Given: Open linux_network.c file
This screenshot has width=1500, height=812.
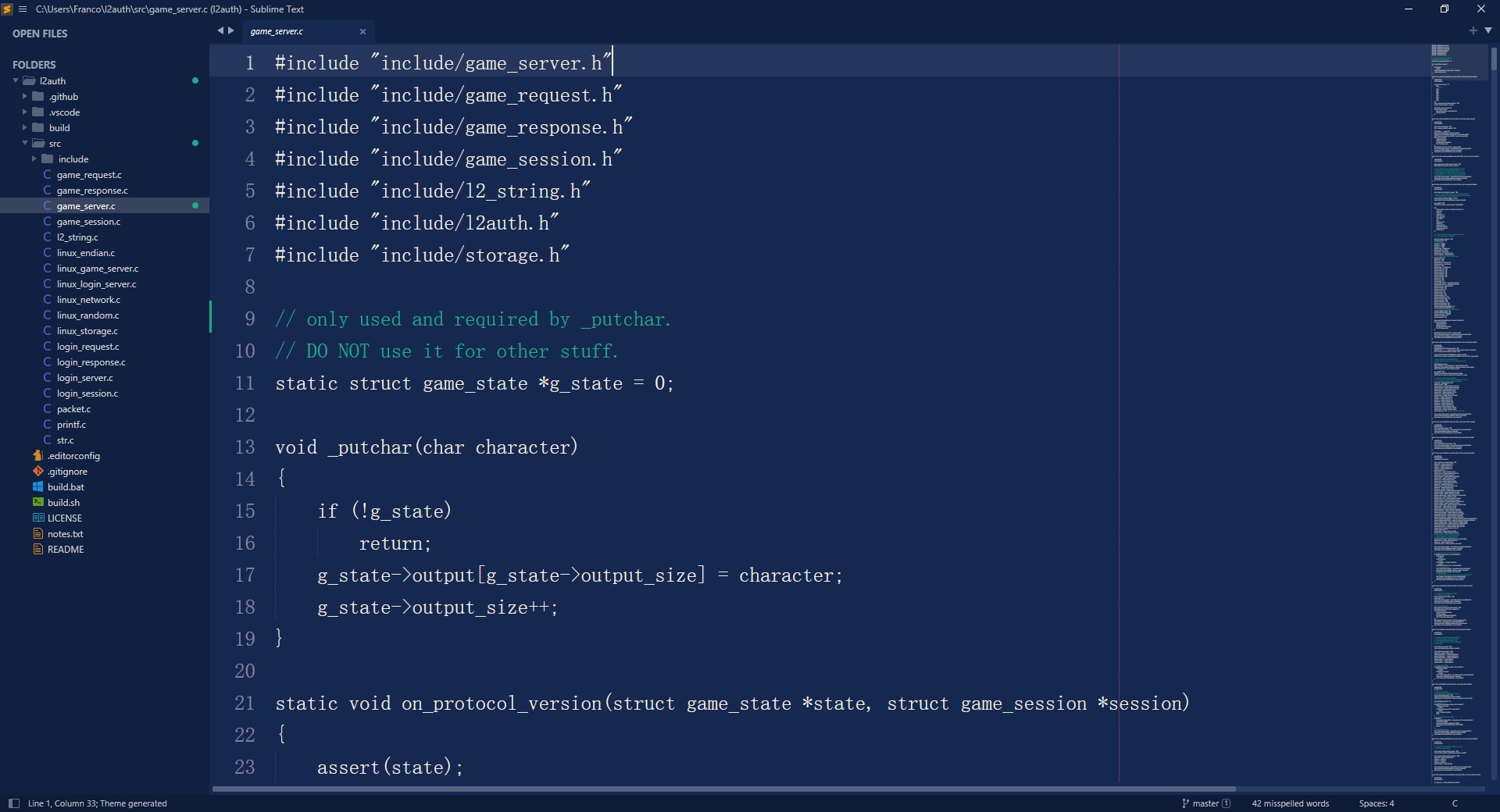Looking at the screenshot, I should (88, 300).
